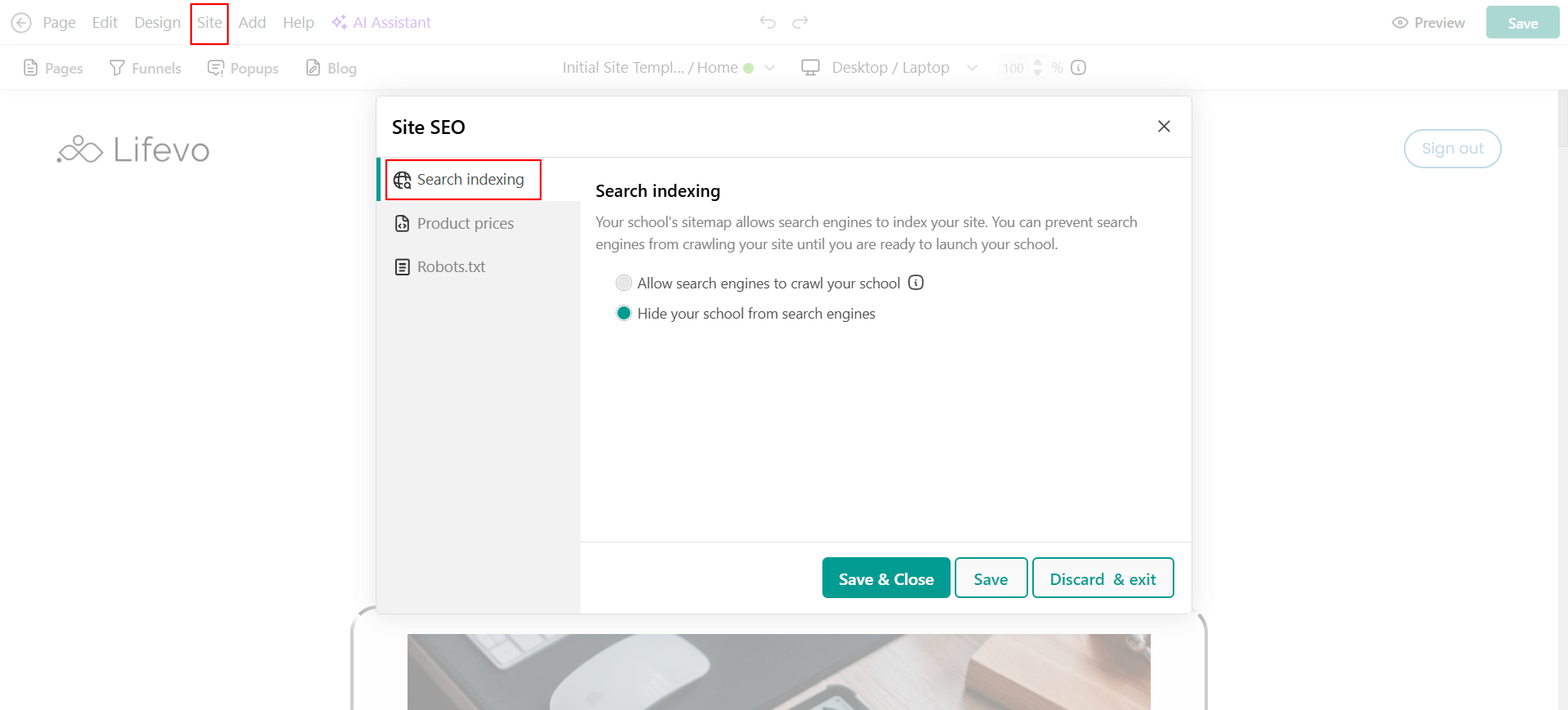Image resolution: width=1568 pixels, height=710 pixels.
Task: Open Pages panel via document icon
Action: (31, 68)
